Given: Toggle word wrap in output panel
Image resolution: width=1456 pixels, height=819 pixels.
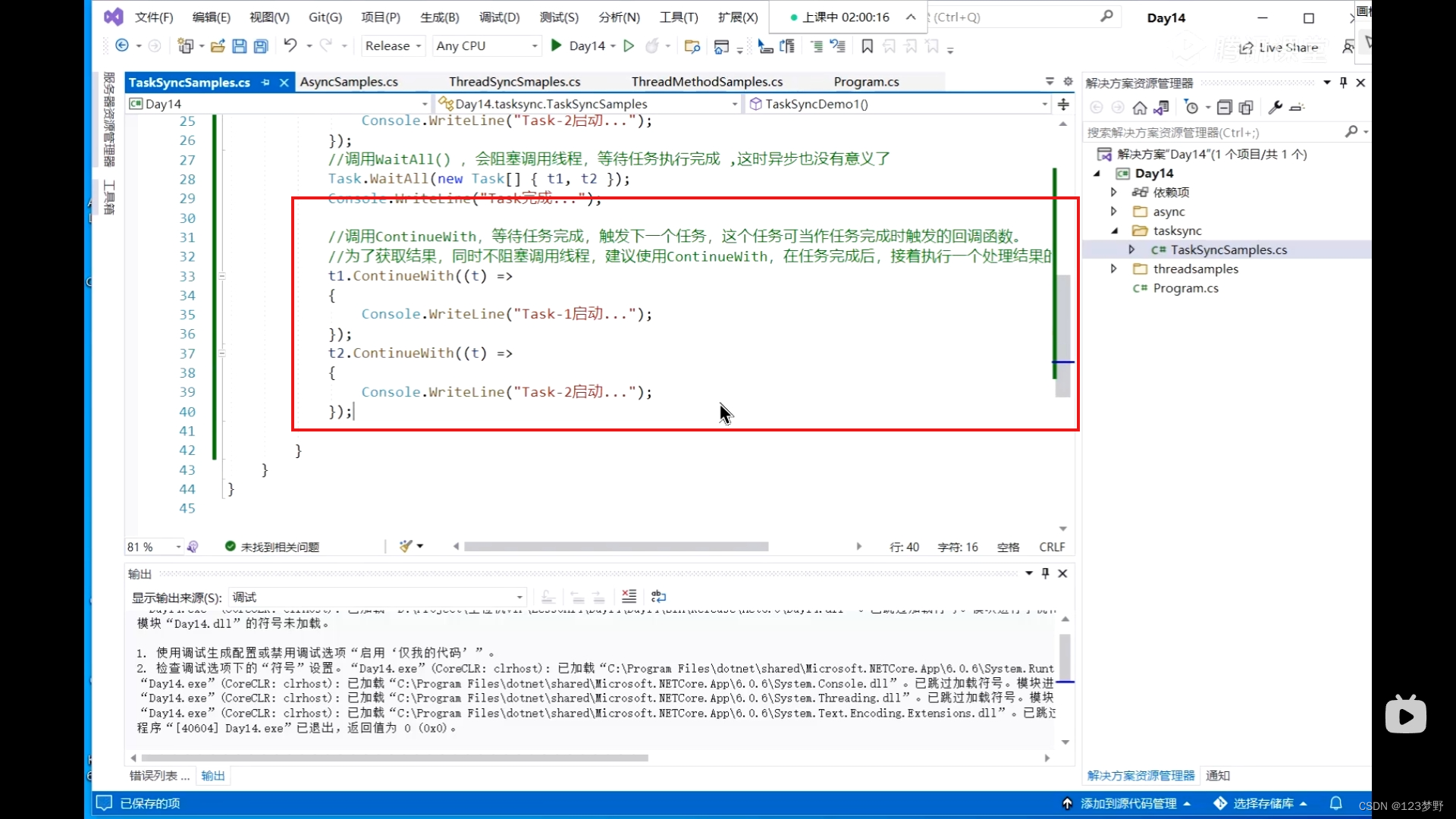Looking at the screenshot, I should pos(658,597).
